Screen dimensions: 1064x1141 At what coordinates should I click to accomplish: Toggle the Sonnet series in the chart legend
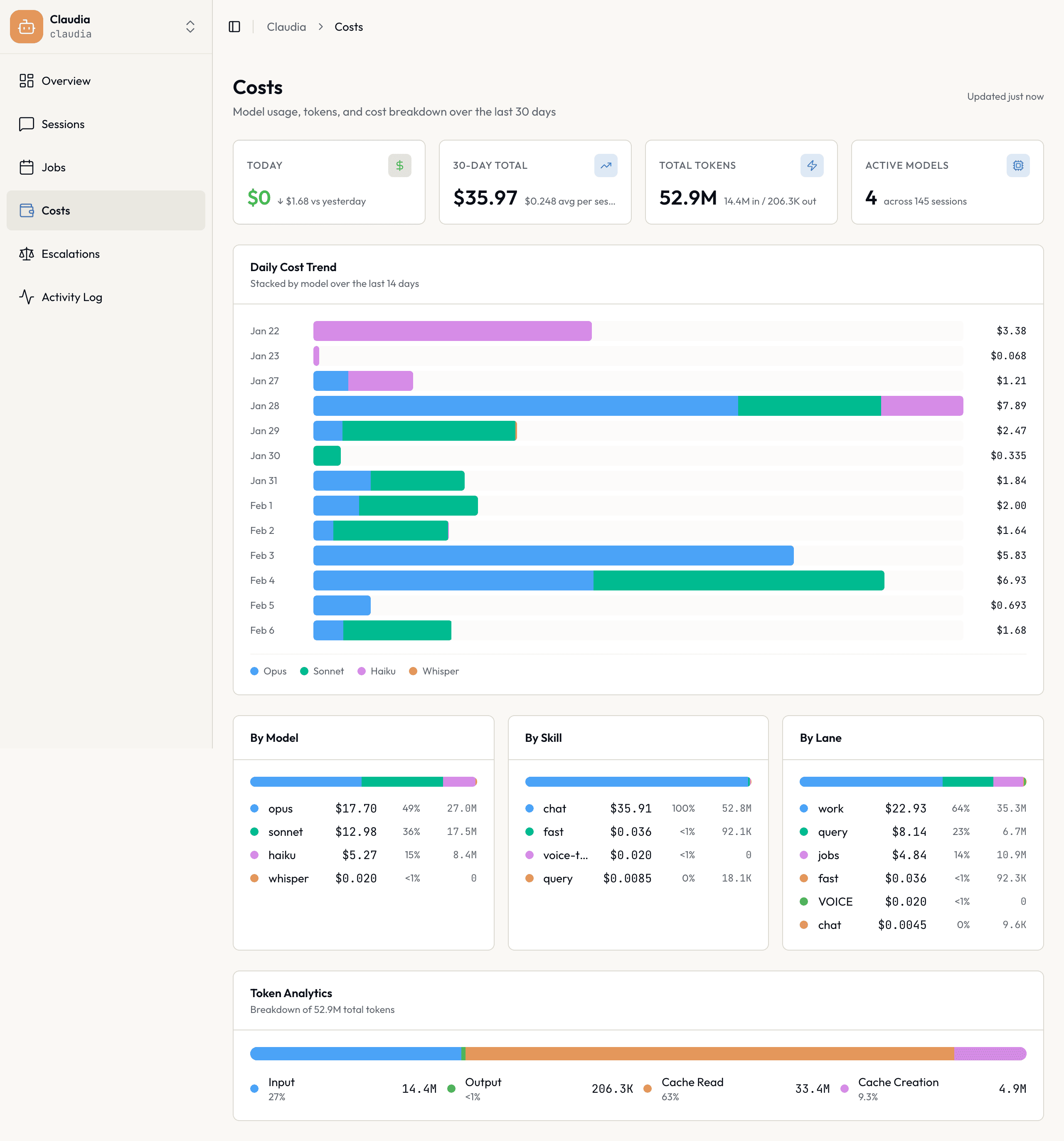pos(322,671)
